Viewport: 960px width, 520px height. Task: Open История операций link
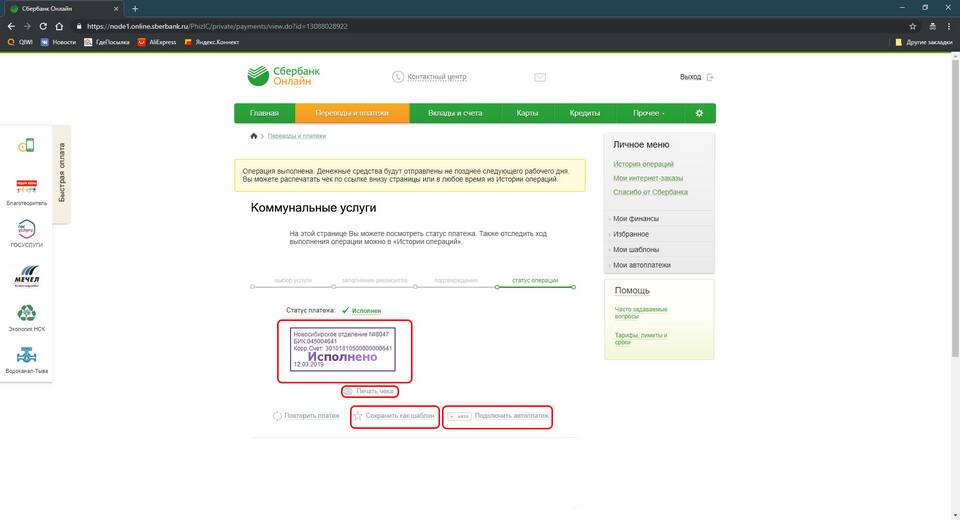(x=643, y=164)
